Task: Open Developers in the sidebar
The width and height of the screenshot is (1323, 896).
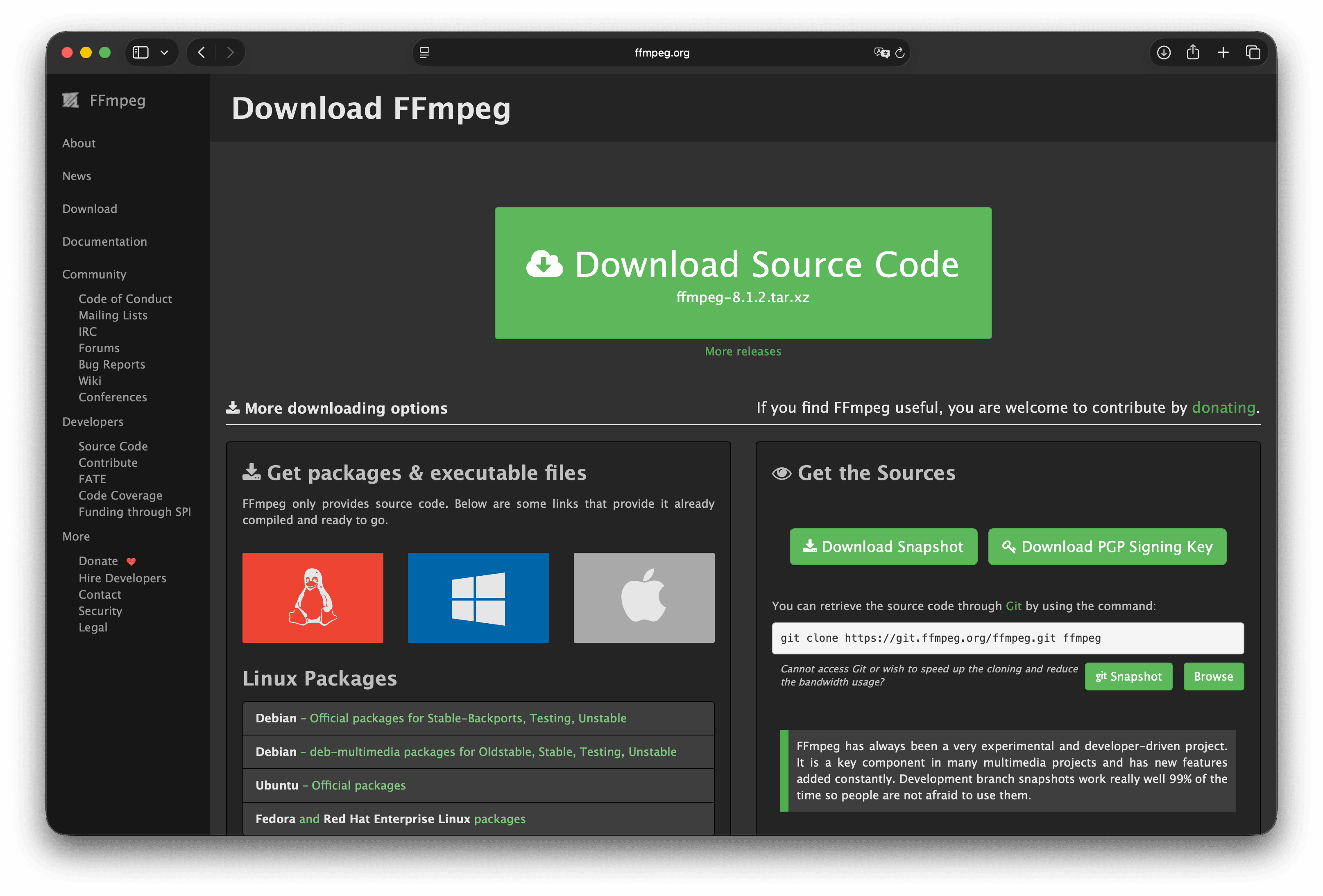Action: pyautogui.click(x=93, y=422)
